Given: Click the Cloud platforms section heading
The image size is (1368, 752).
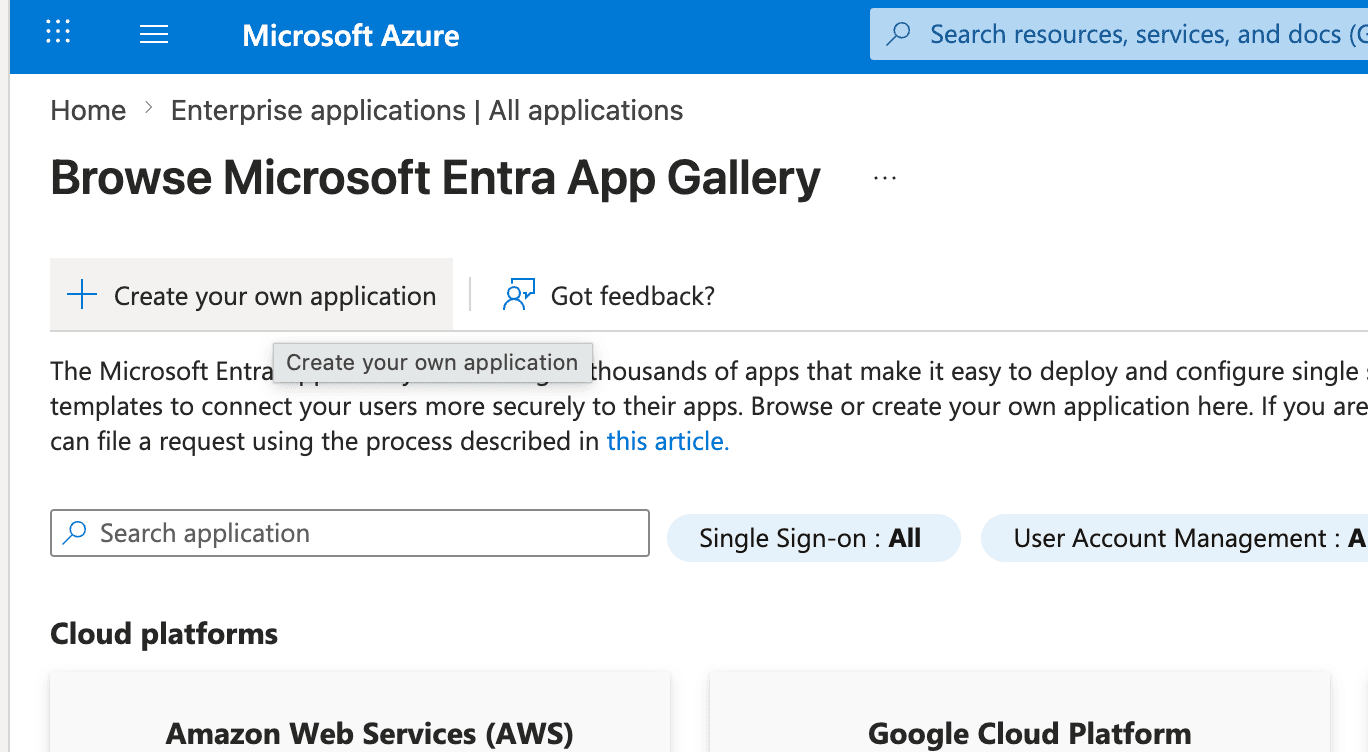Looking at the screenshot, I should [164, 634].
